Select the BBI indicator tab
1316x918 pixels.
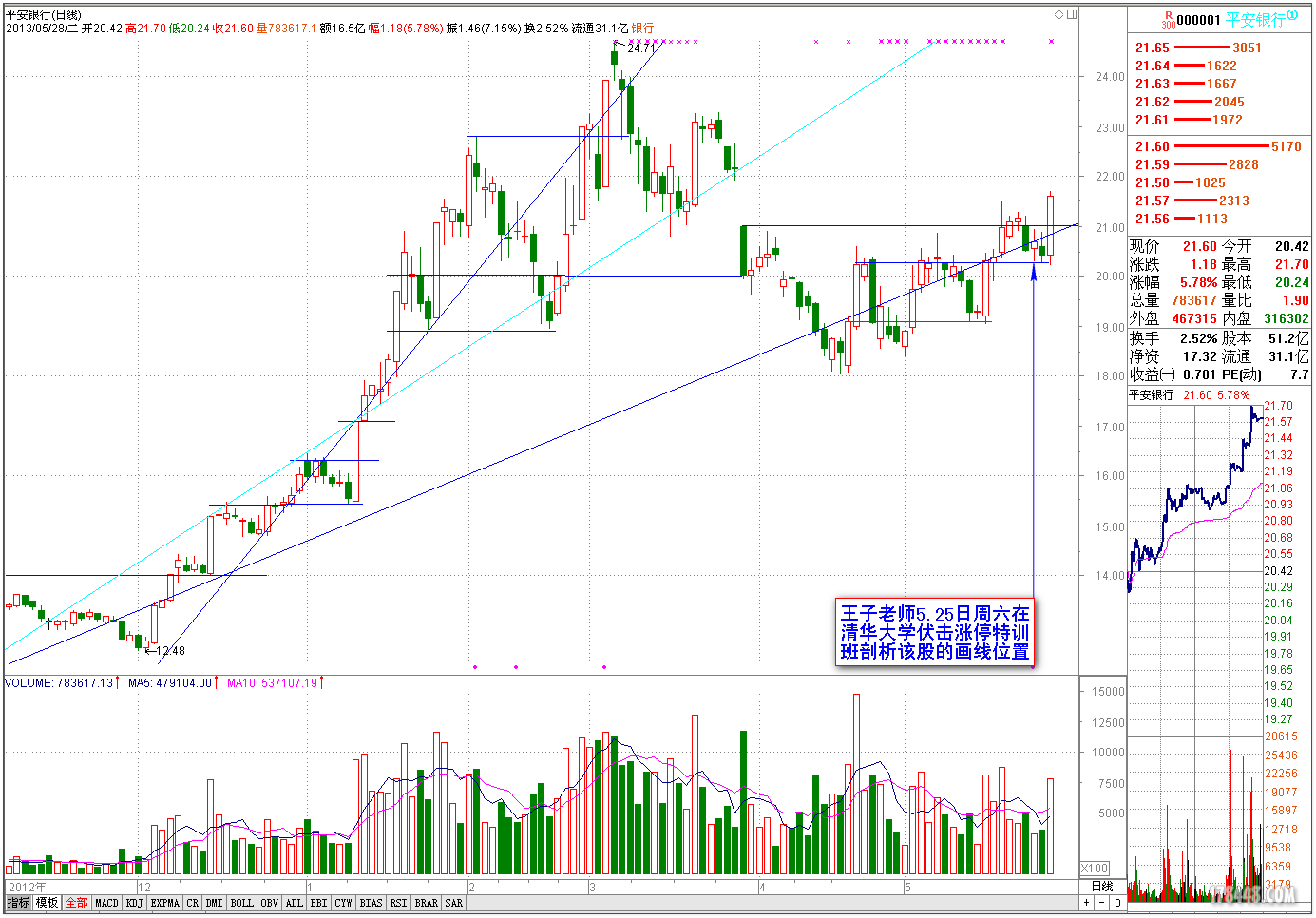pyautogui.click(x=319, y=903)
